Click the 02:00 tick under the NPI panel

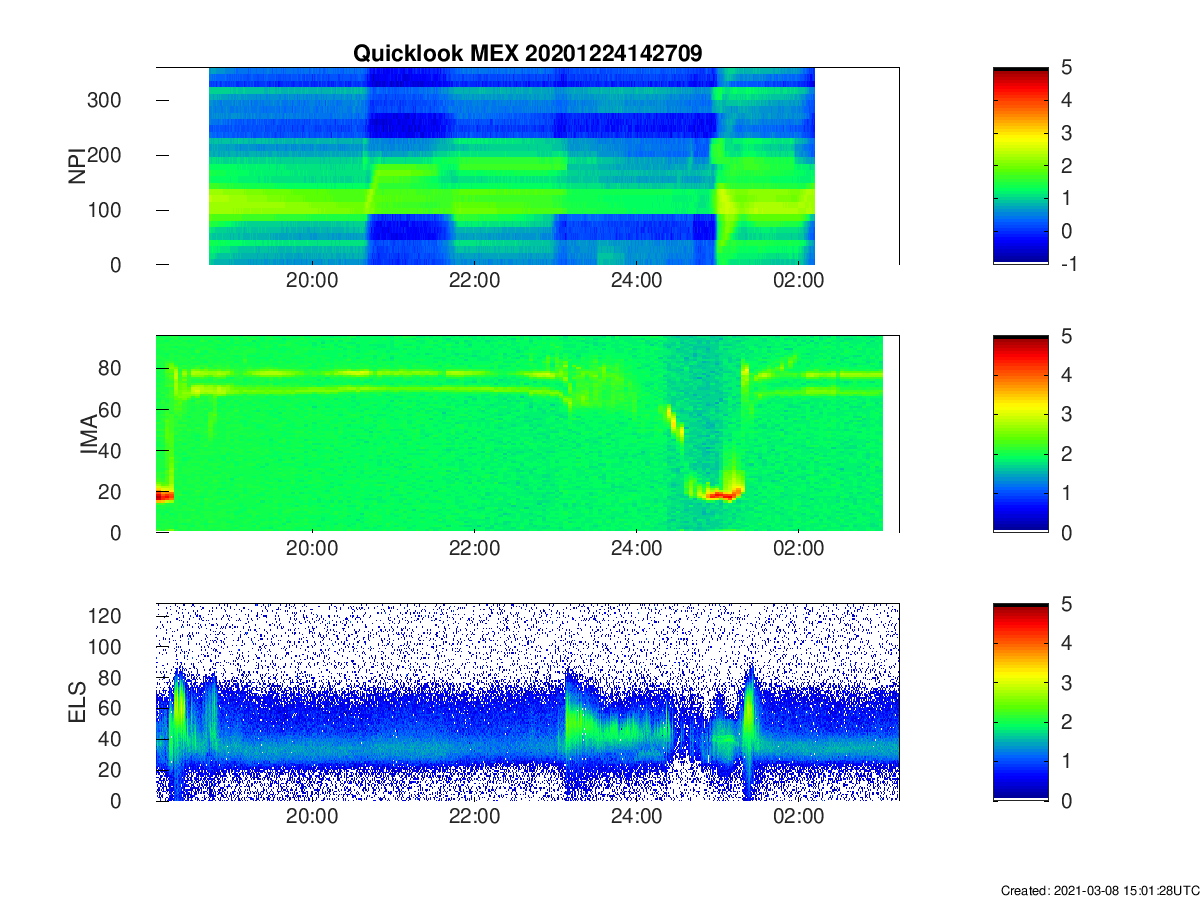[798, 282]
